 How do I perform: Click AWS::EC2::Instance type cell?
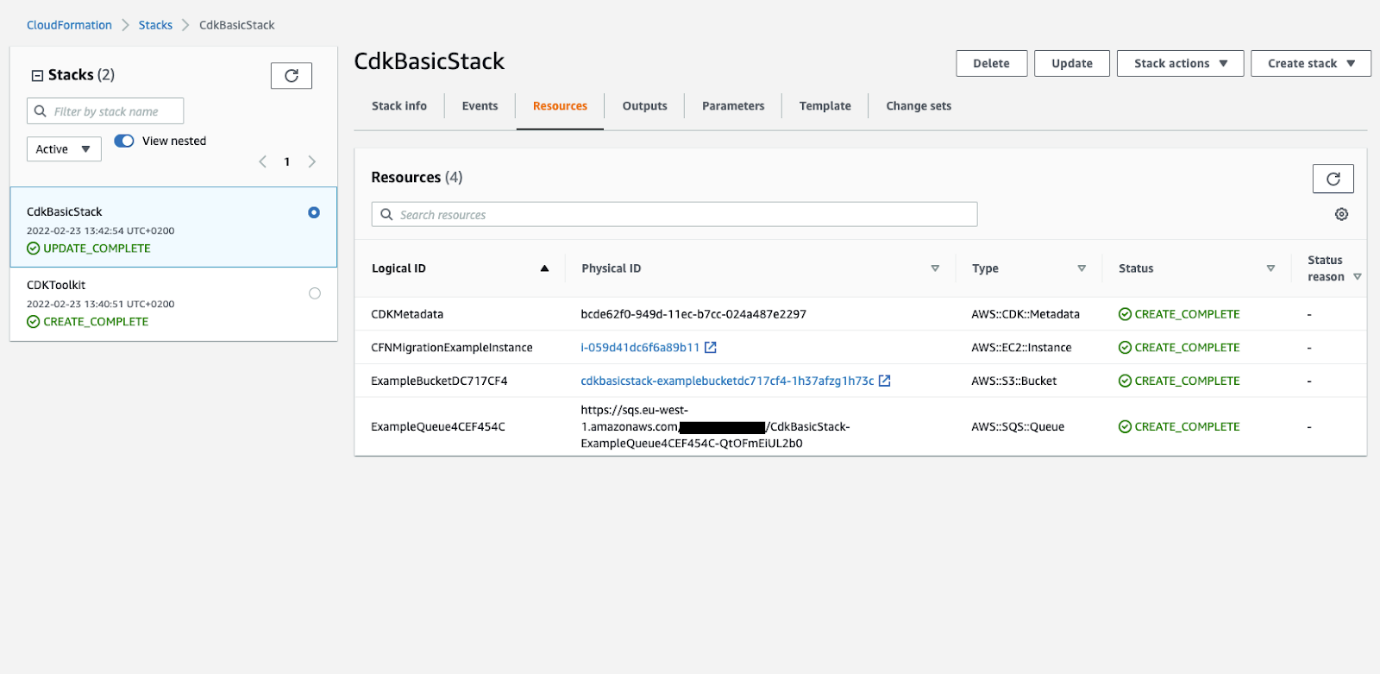click(1021, 348)
